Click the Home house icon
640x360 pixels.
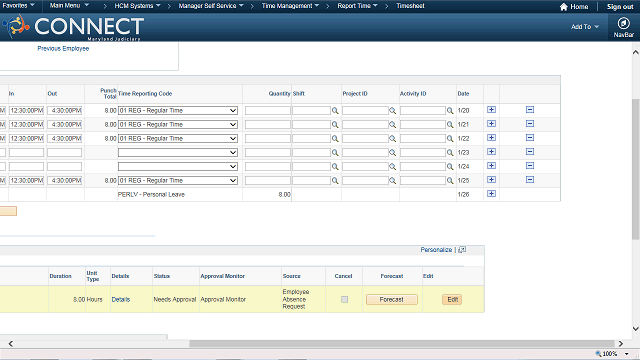[x=564, y=7]
